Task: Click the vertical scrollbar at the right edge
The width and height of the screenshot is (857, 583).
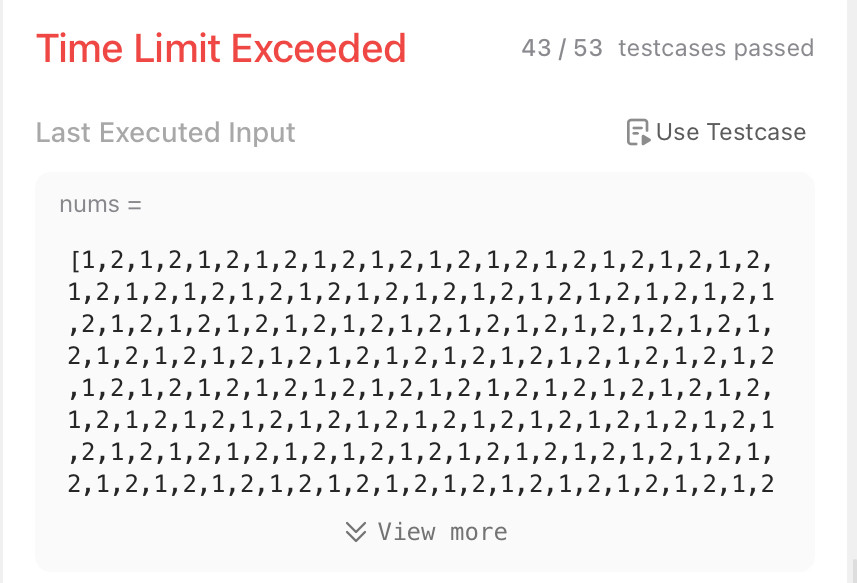Action: click(x=854, y=570)
